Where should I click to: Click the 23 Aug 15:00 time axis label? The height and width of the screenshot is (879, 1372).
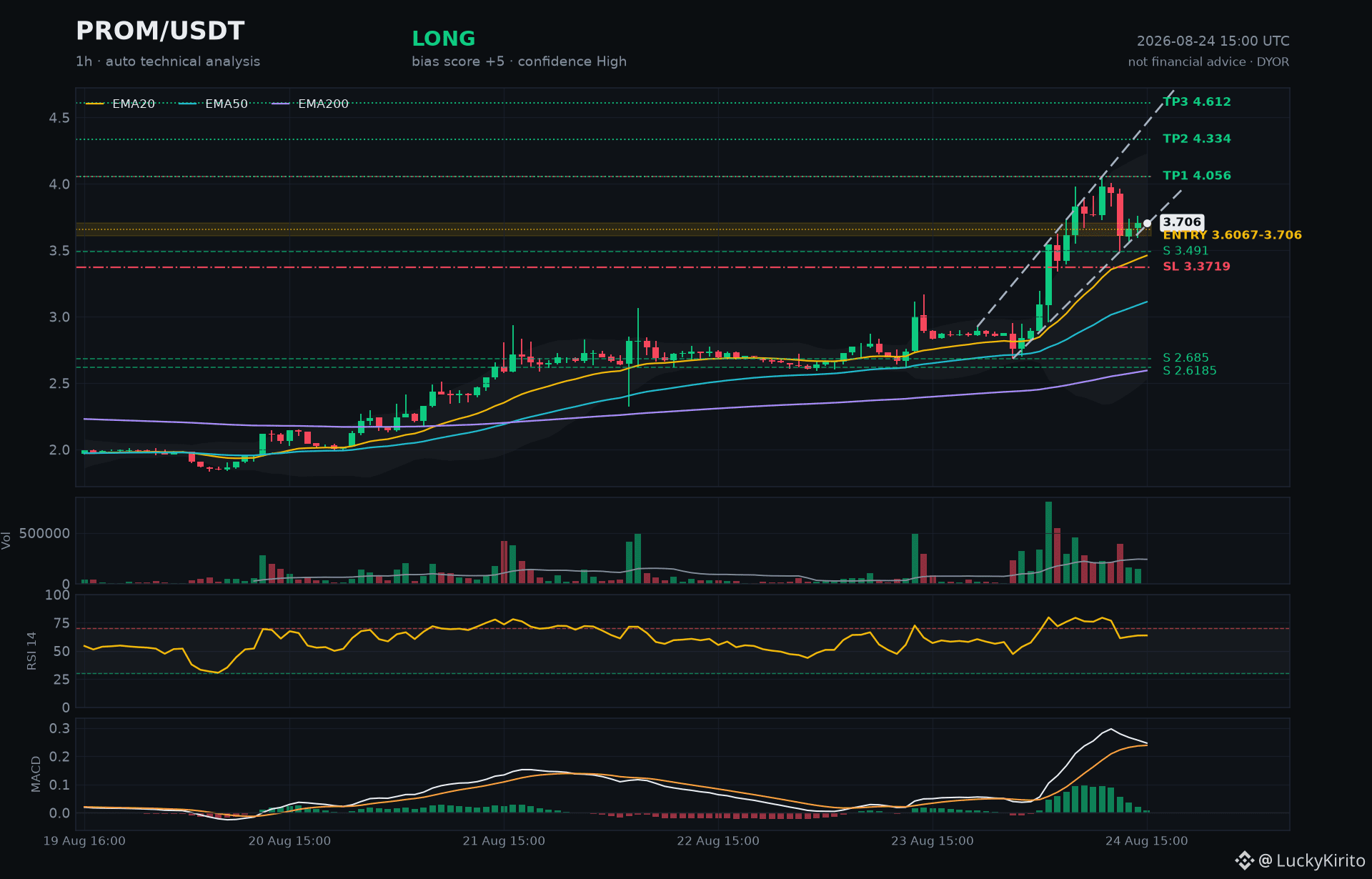tap(933, 841)
